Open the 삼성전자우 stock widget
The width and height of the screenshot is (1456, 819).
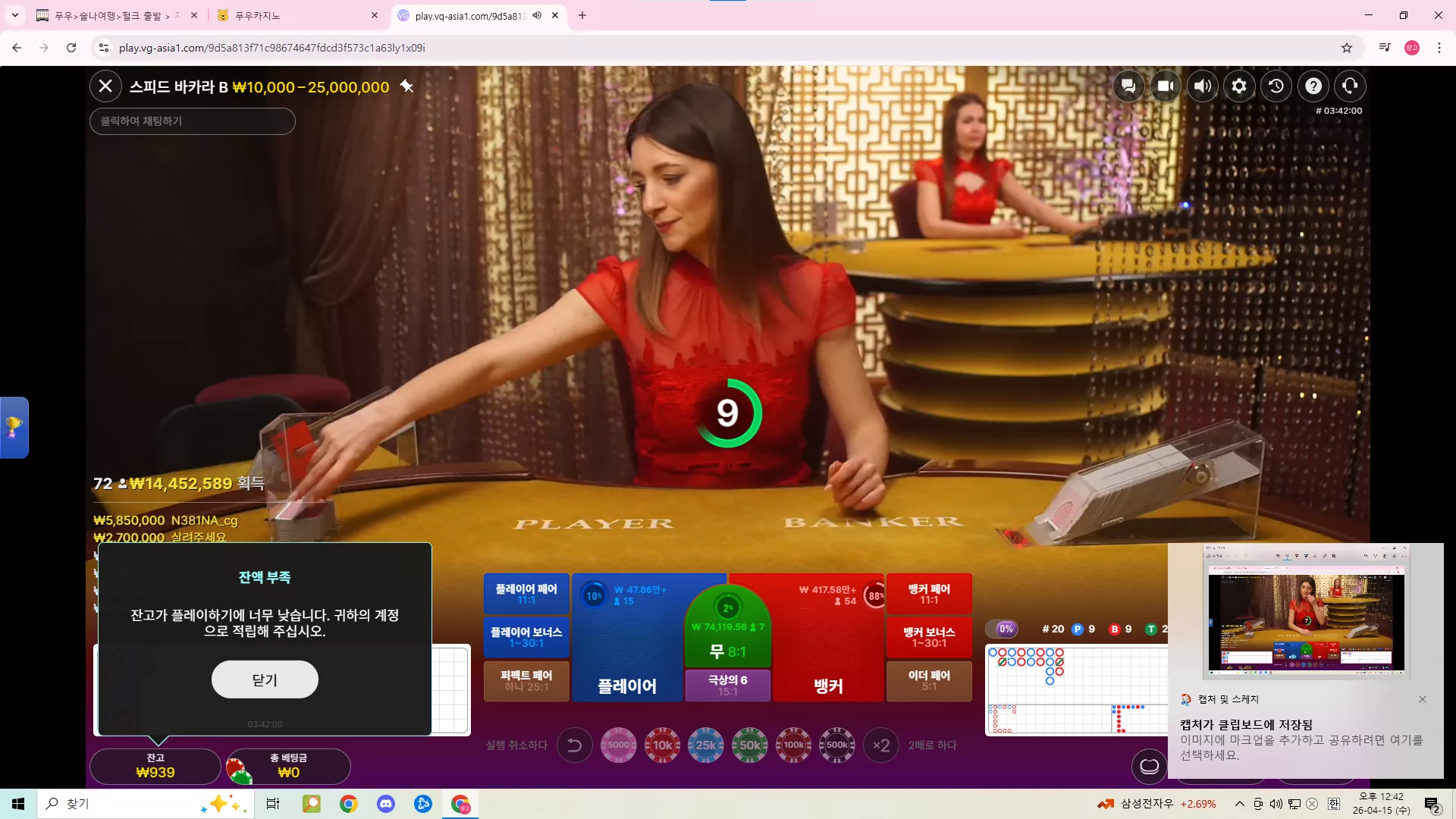1156,804
